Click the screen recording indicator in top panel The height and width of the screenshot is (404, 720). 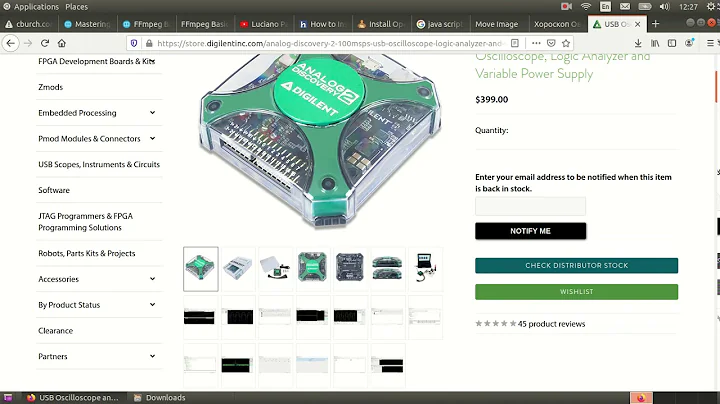coord(566,6)
